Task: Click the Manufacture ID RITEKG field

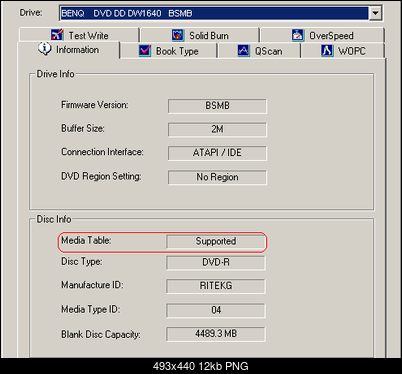Action: 216,286
